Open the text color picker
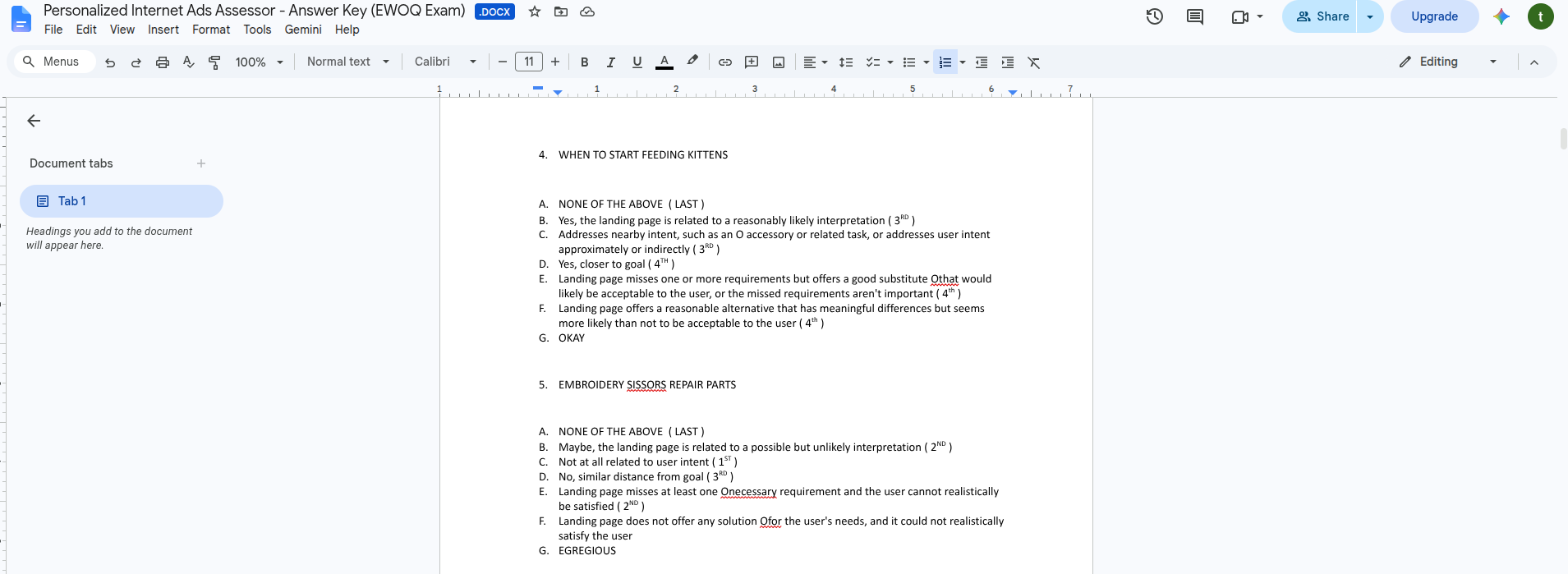1568x574 pixels. (664, 62)
